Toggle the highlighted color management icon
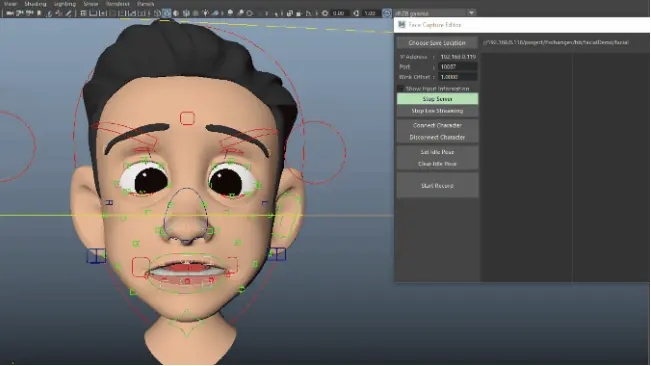The width and height of the screenshot is (651, 366). (387, 13)
